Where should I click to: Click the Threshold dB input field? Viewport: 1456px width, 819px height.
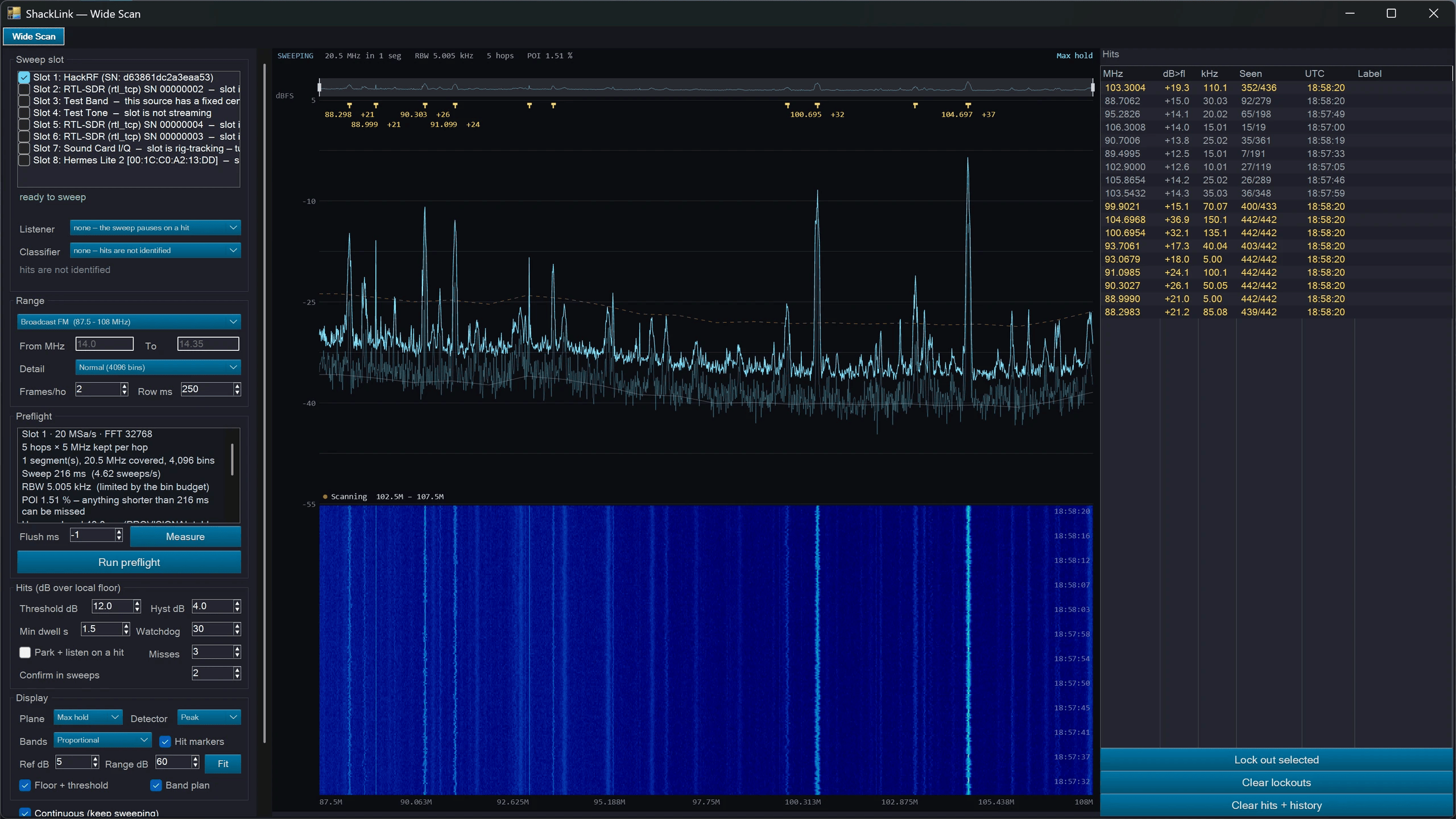tap(113, 606)
